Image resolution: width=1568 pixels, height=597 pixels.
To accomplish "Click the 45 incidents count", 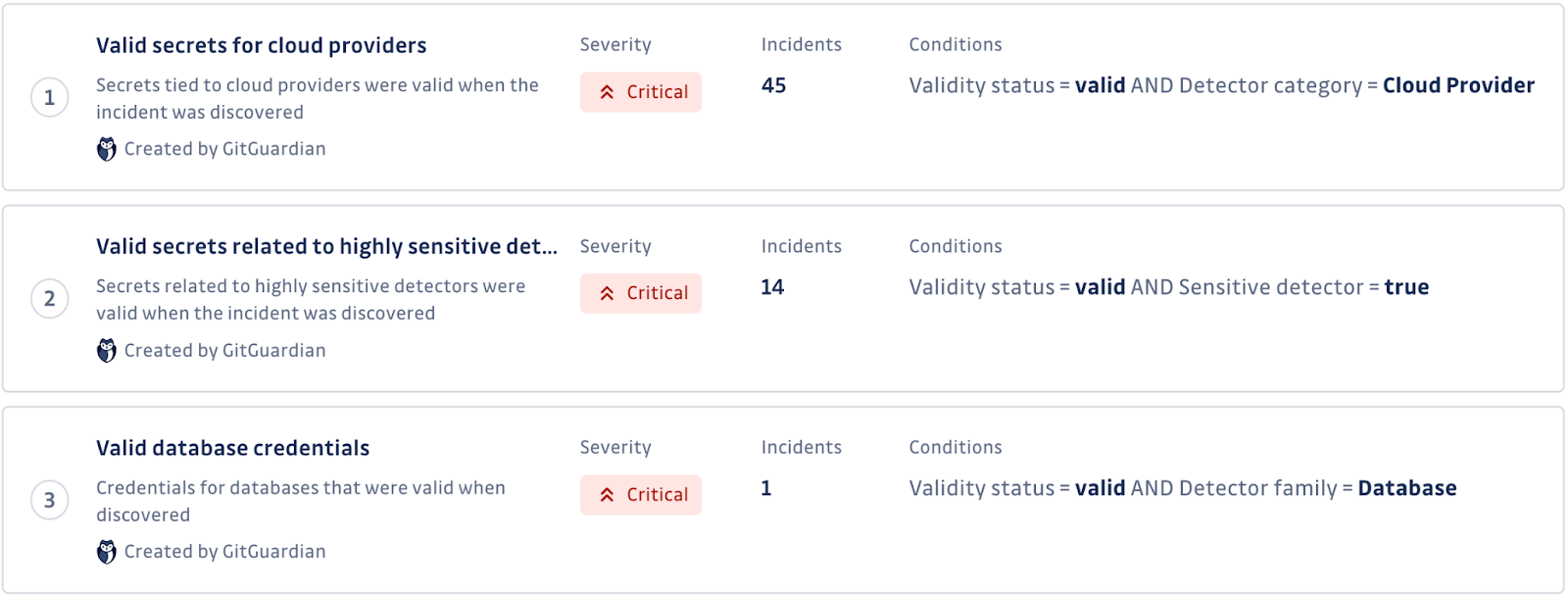I will point(773,85).
